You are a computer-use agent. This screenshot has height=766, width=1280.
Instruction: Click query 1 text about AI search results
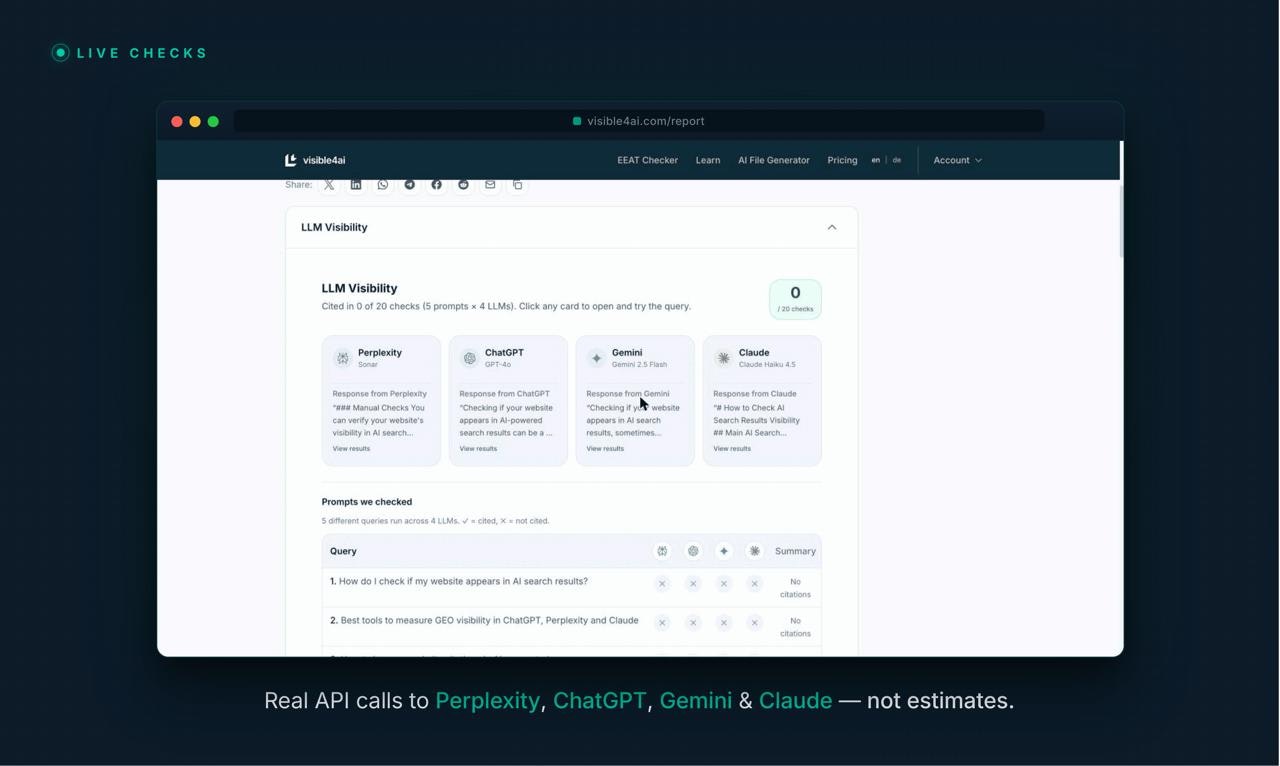(x=463, y=581)
